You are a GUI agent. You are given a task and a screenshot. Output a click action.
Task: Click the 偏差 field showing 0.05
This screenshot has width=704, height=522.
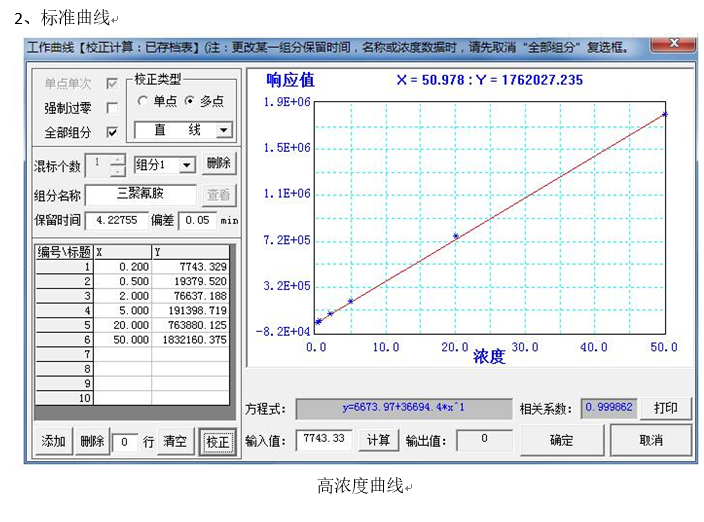pos(197,220)
